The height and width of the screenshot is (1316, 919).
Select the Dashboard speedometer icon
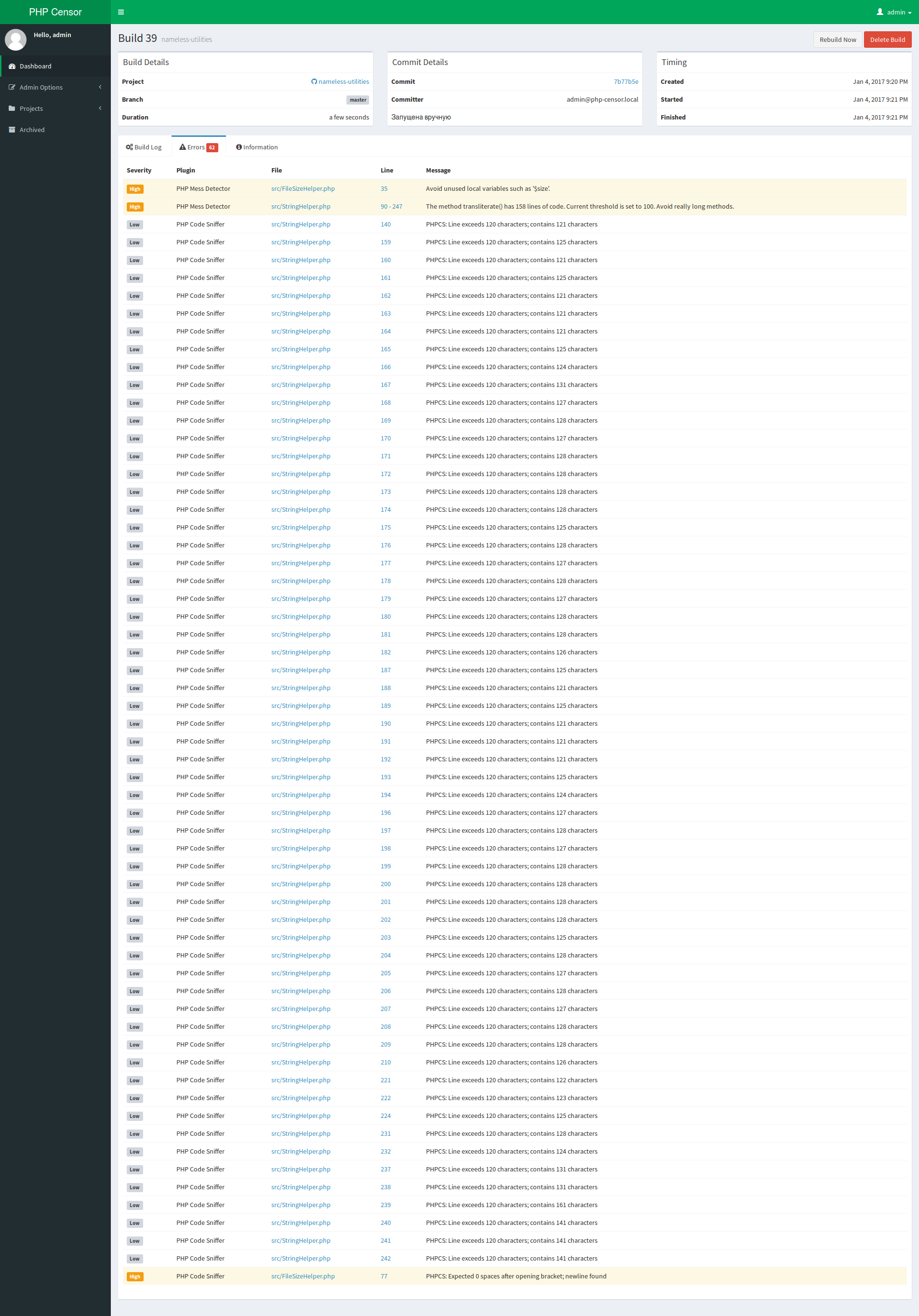tap(12, 66)
